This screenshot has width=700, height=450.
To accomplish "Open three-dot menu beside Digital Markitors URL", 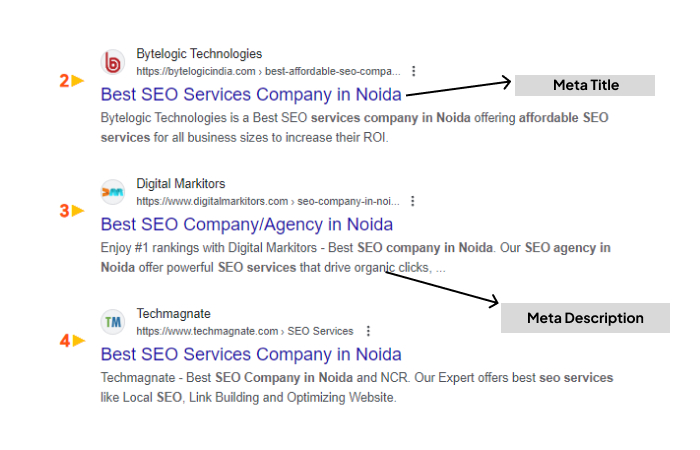I will [413, 201].
